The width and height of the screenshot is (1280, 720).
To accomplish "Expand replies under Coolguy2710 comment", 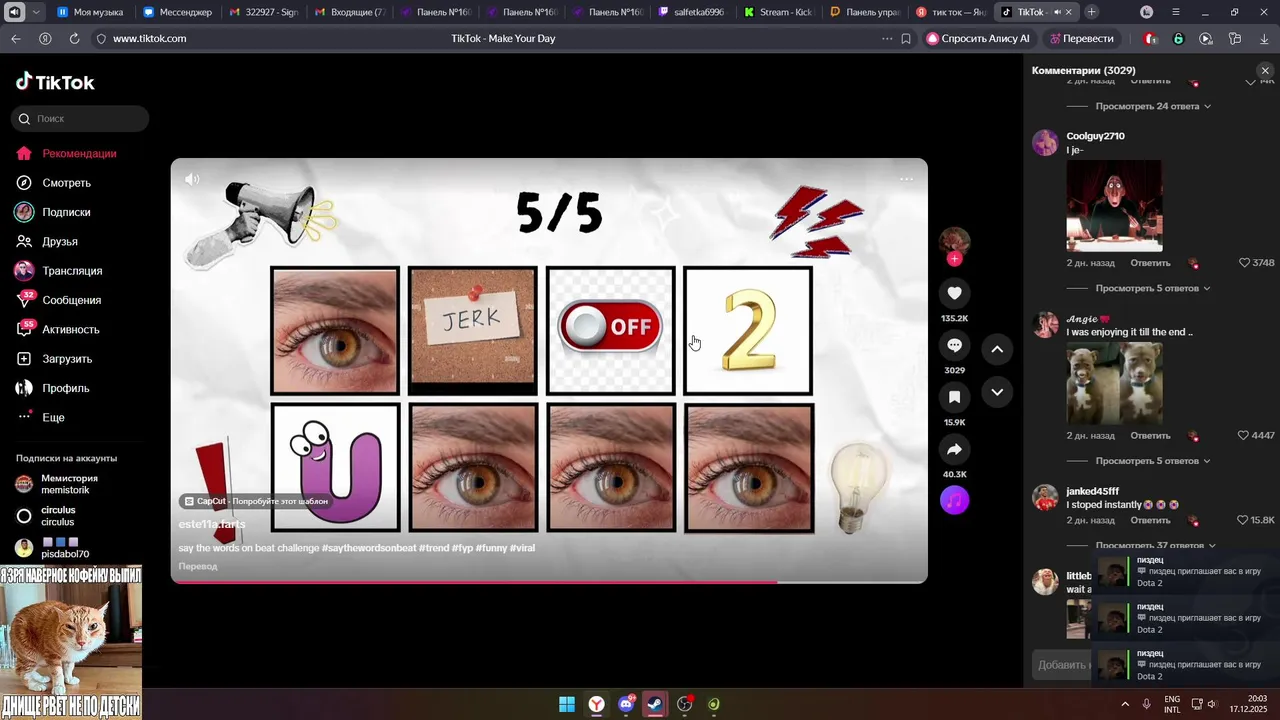I will tap(1153, 288).
